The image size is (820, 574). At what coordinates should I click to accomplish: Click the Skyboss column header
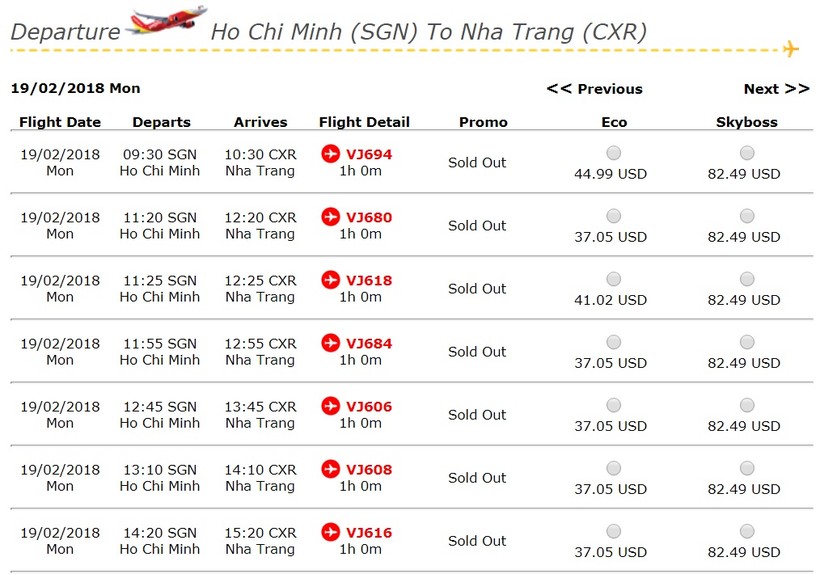click(x=746, y=122)
